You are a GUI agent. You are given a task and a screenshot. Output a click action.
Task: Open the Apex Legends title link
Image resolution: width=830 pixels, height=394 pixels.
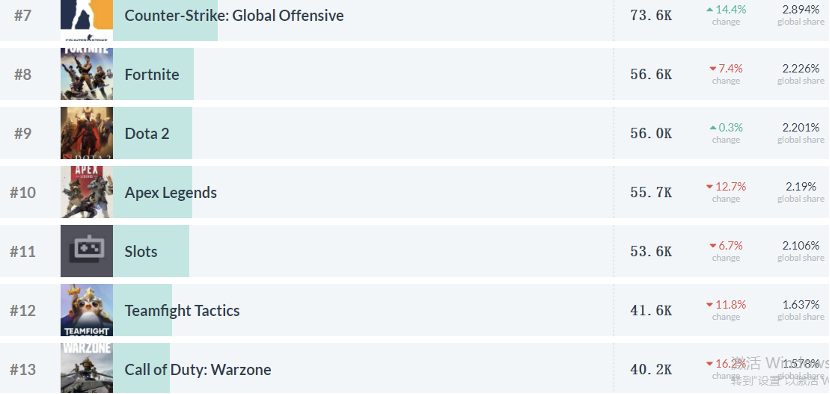170,193
